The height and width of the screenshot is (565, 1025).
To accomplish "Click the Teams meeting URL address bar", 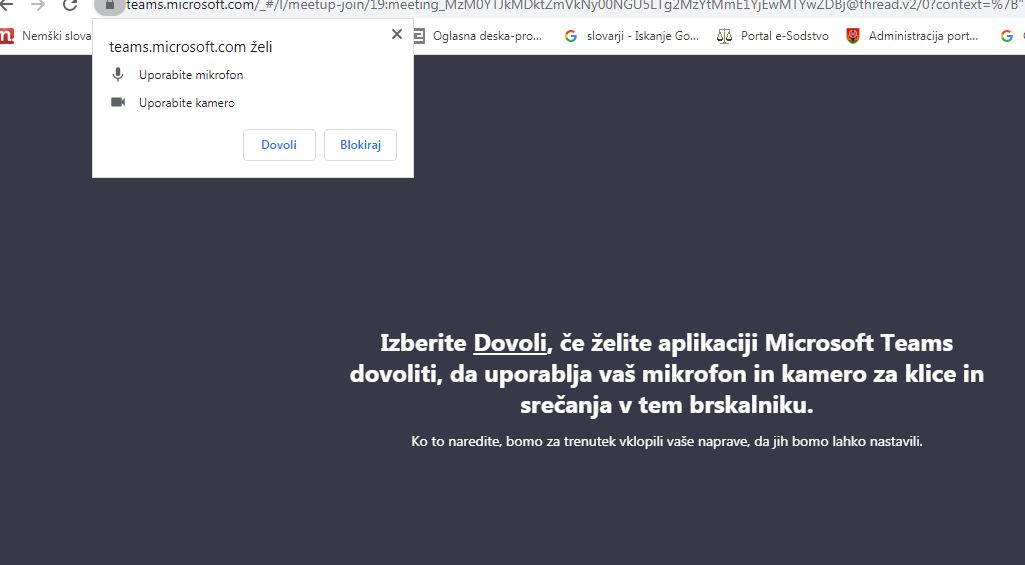I will pos(575,5).
